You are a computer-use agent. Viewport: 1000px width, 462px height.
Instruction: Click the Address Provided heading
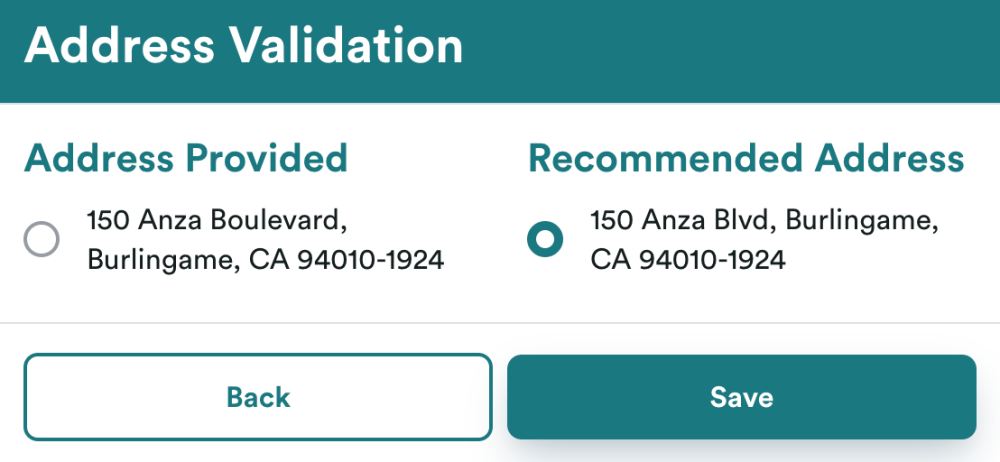point(186,158)
